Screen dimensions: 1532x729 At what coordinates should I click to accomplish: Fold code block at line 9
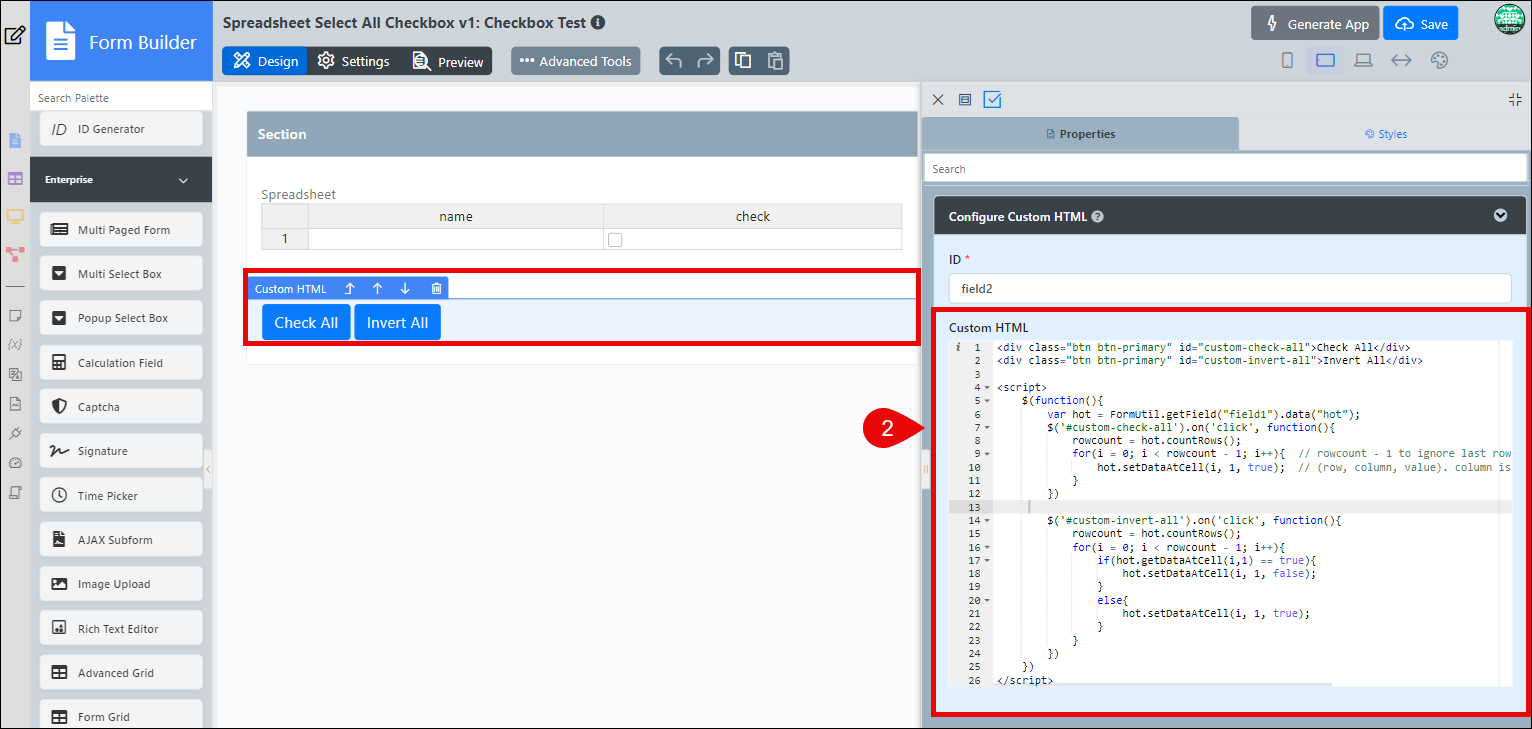[x=987, y=454]
